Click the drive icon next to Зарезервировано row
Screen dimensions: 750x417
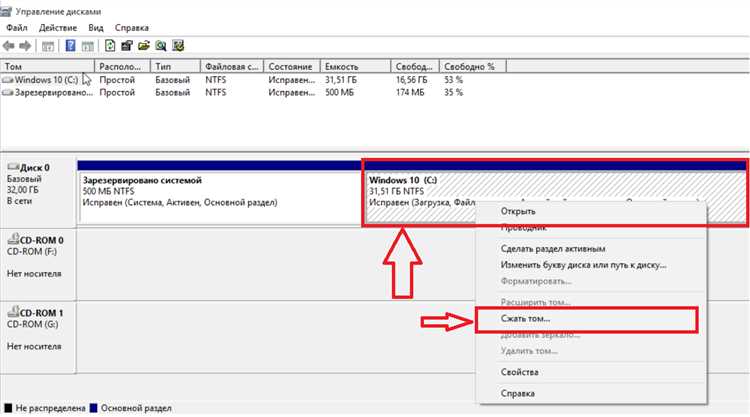tap(7, 93)
